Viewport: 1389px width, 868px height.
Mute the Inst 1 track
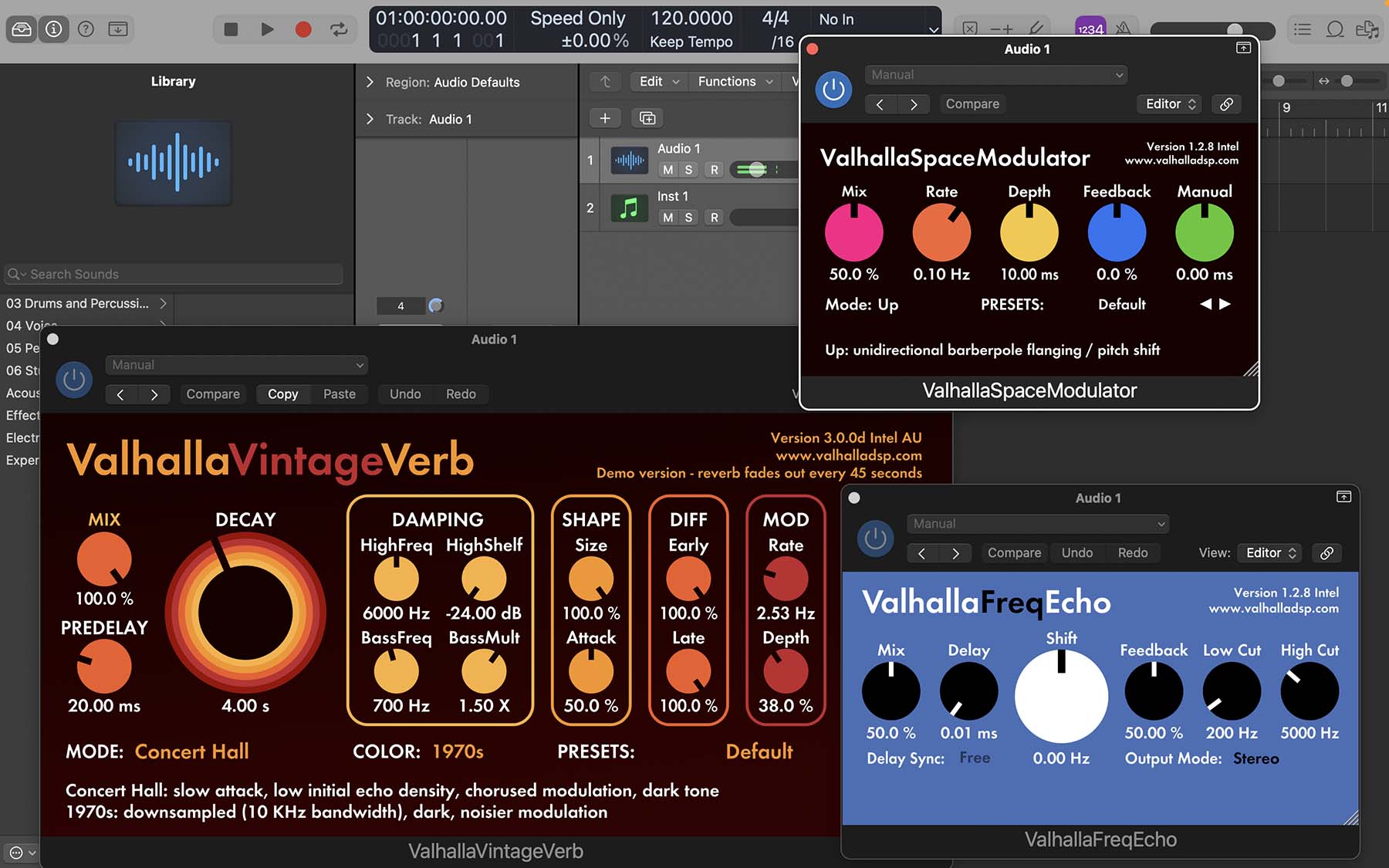(668, 218)
